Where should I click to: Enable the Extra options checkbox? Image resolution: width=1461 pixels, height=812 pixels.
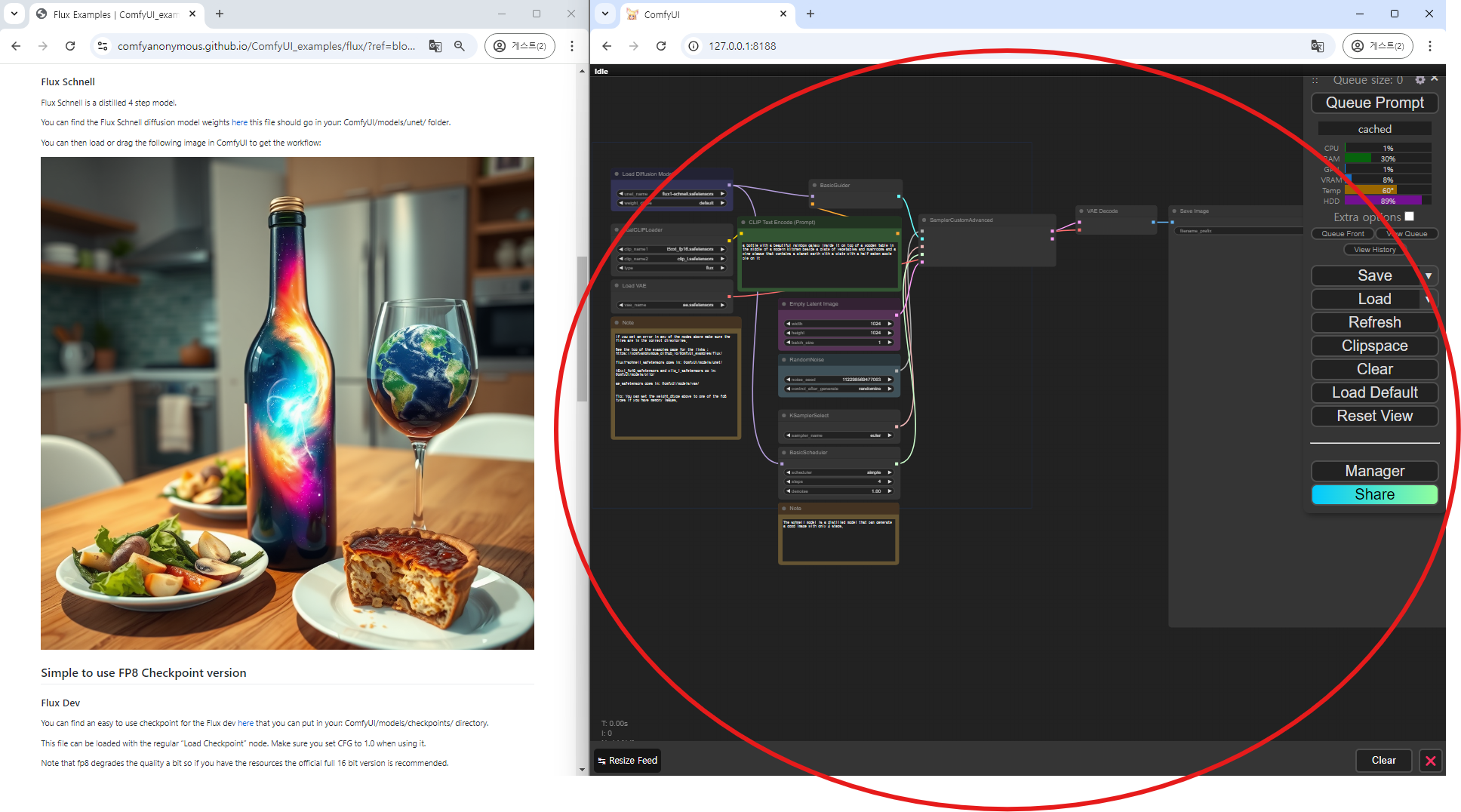(1409, 217)
